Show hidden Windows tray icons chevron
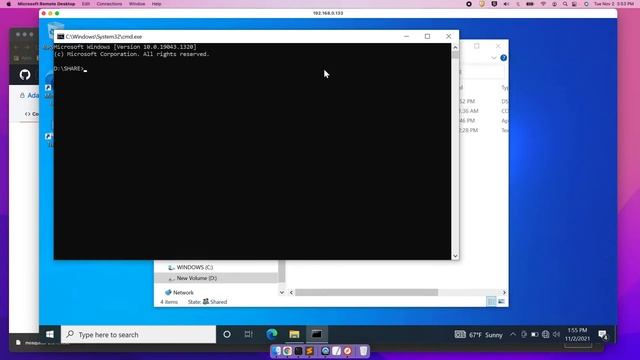The width and height of the screenshot is (640, 360). (513, 335)
